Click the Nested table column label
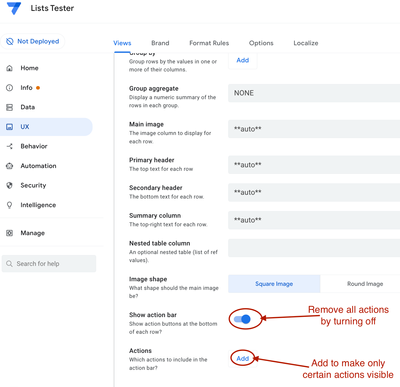The width and height of the screenshot is (400, 387). pyautogui.click(x=160, y=243)
